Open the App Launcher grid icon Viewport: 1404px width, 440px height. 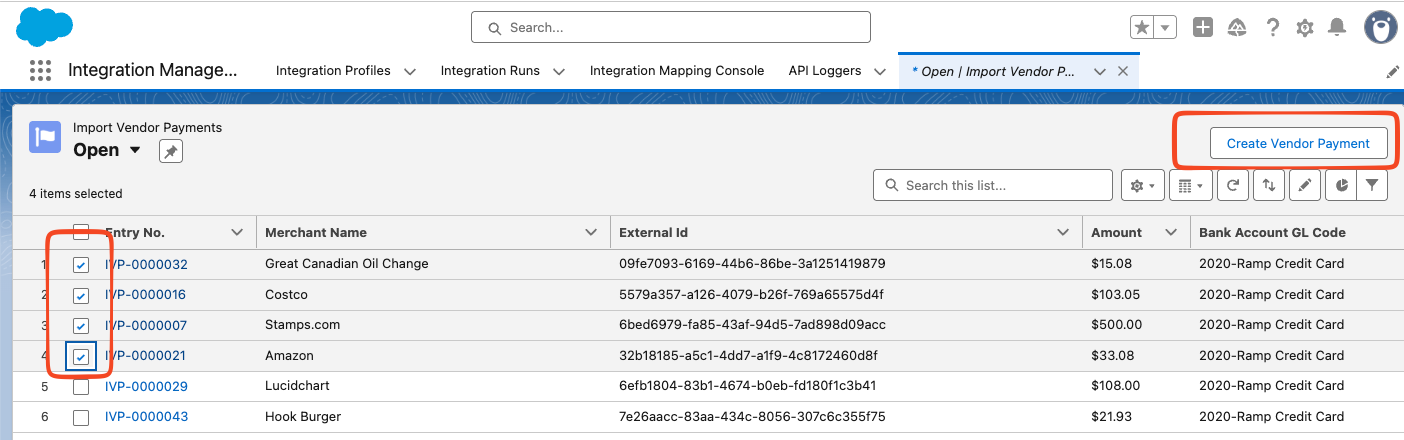(x=40, y=70)
